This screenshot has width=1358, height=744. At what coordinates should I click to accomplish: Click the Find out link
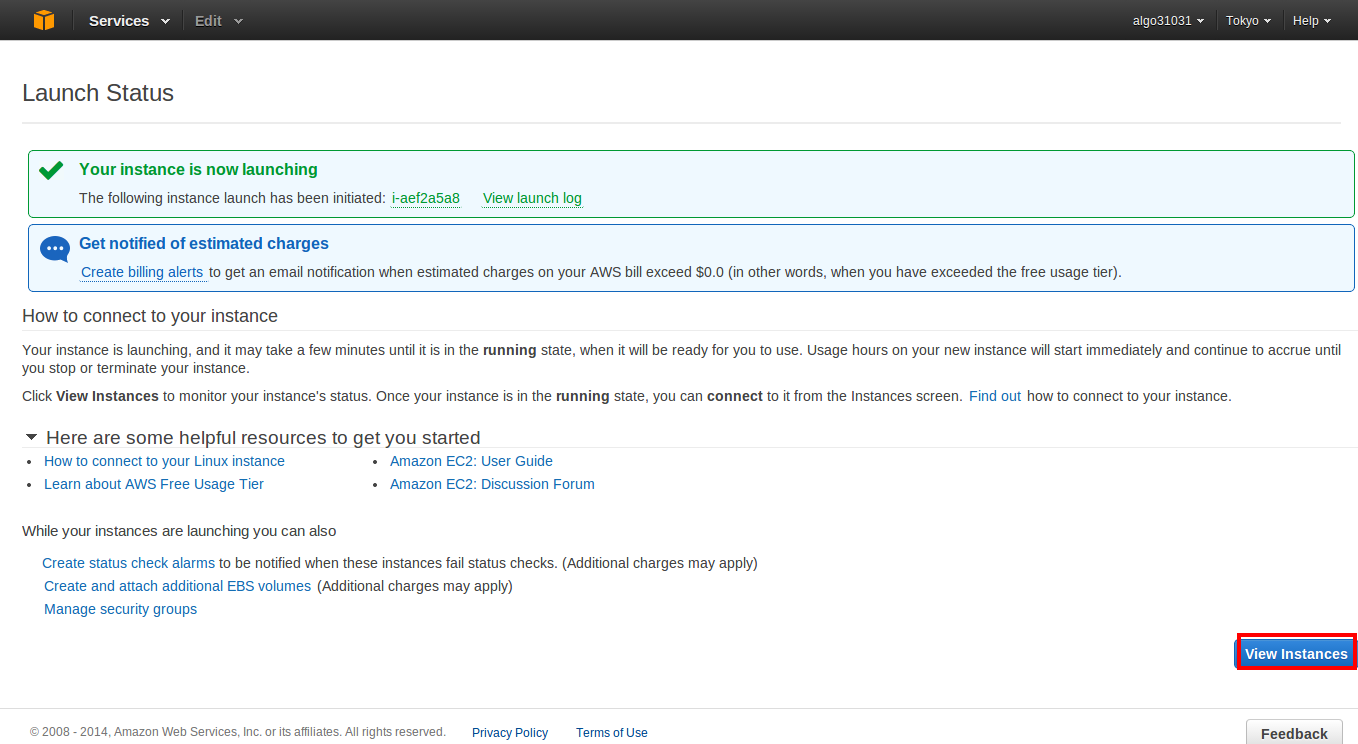point(995,396)
